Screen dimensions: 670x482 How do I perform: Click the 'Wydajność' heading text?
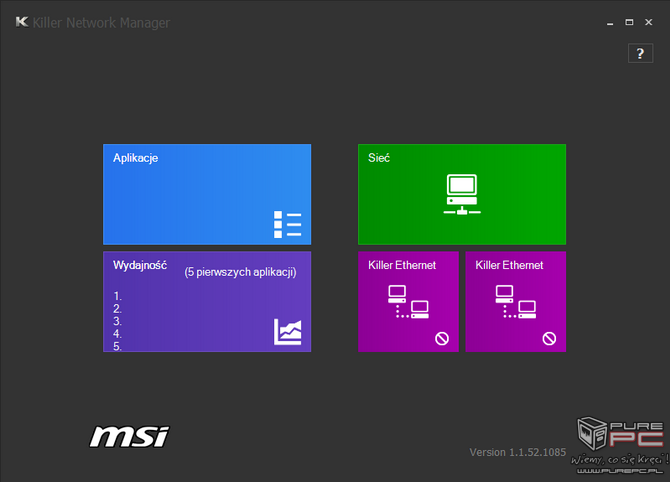point(140,265)
